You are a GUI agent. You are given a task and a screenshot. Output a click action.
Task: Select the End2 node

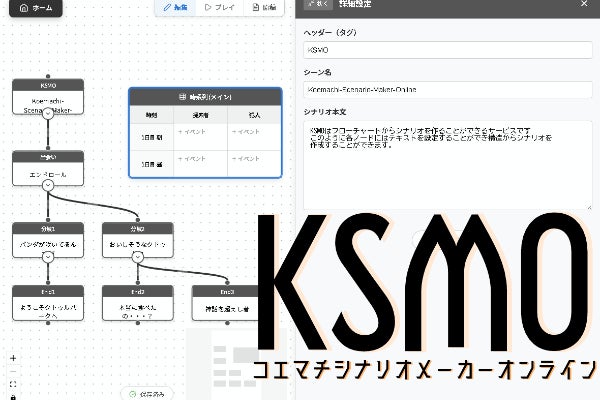point(138,303)
